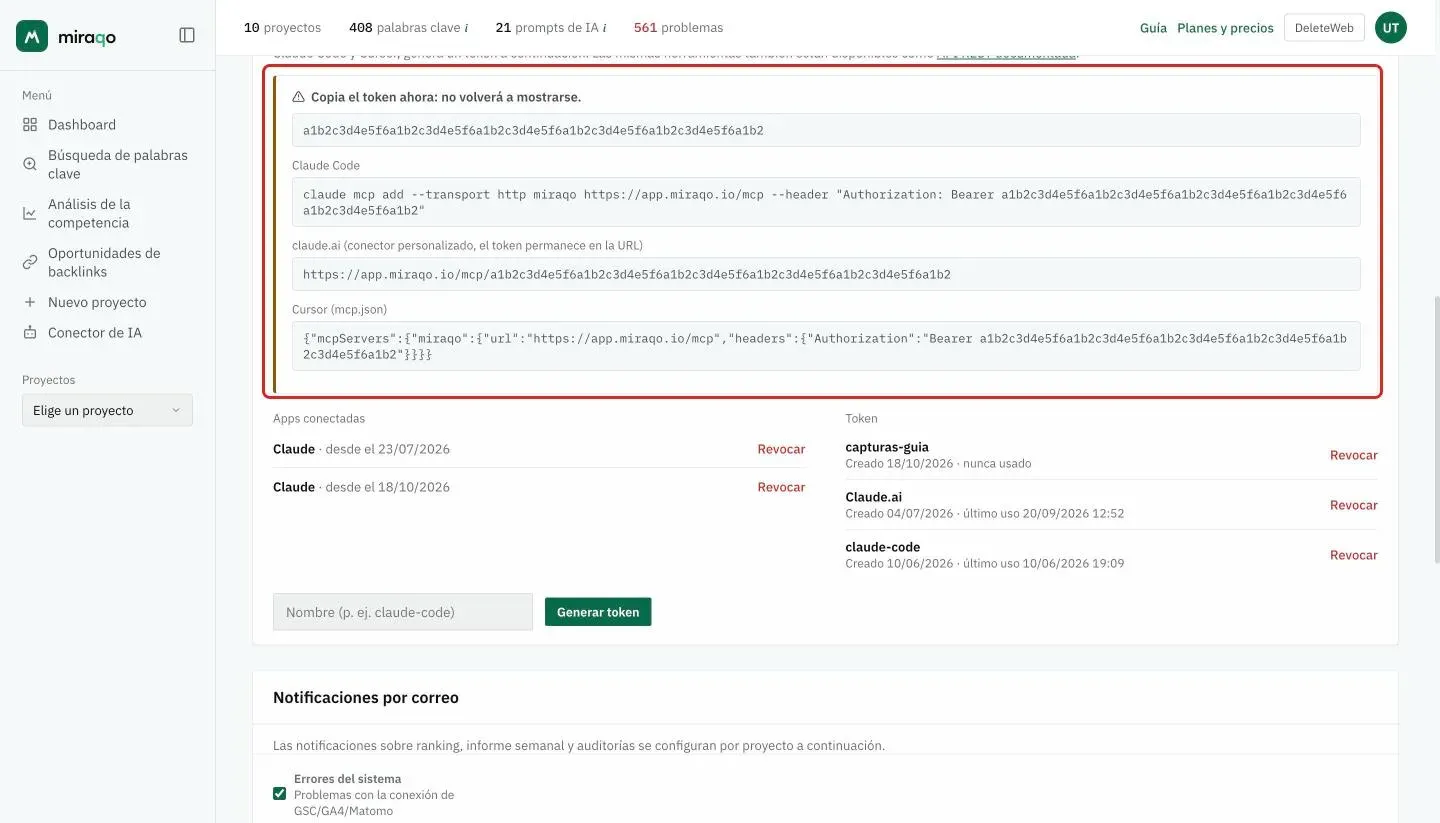This screenshot has width=1440, height=823.
Task: Click the info icon beside prompts de IA
Action: [604, 28]
